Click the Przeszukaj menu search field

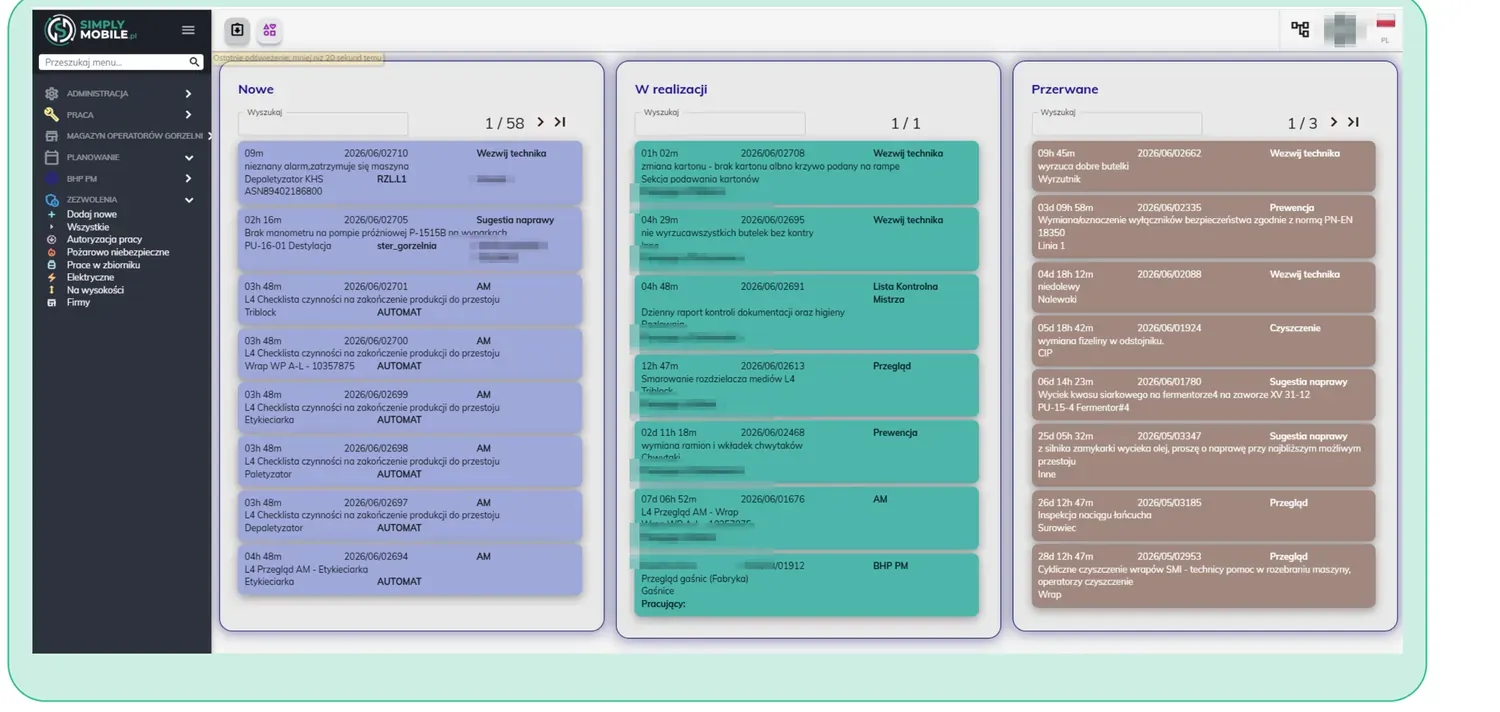click(x=113, y=62)
